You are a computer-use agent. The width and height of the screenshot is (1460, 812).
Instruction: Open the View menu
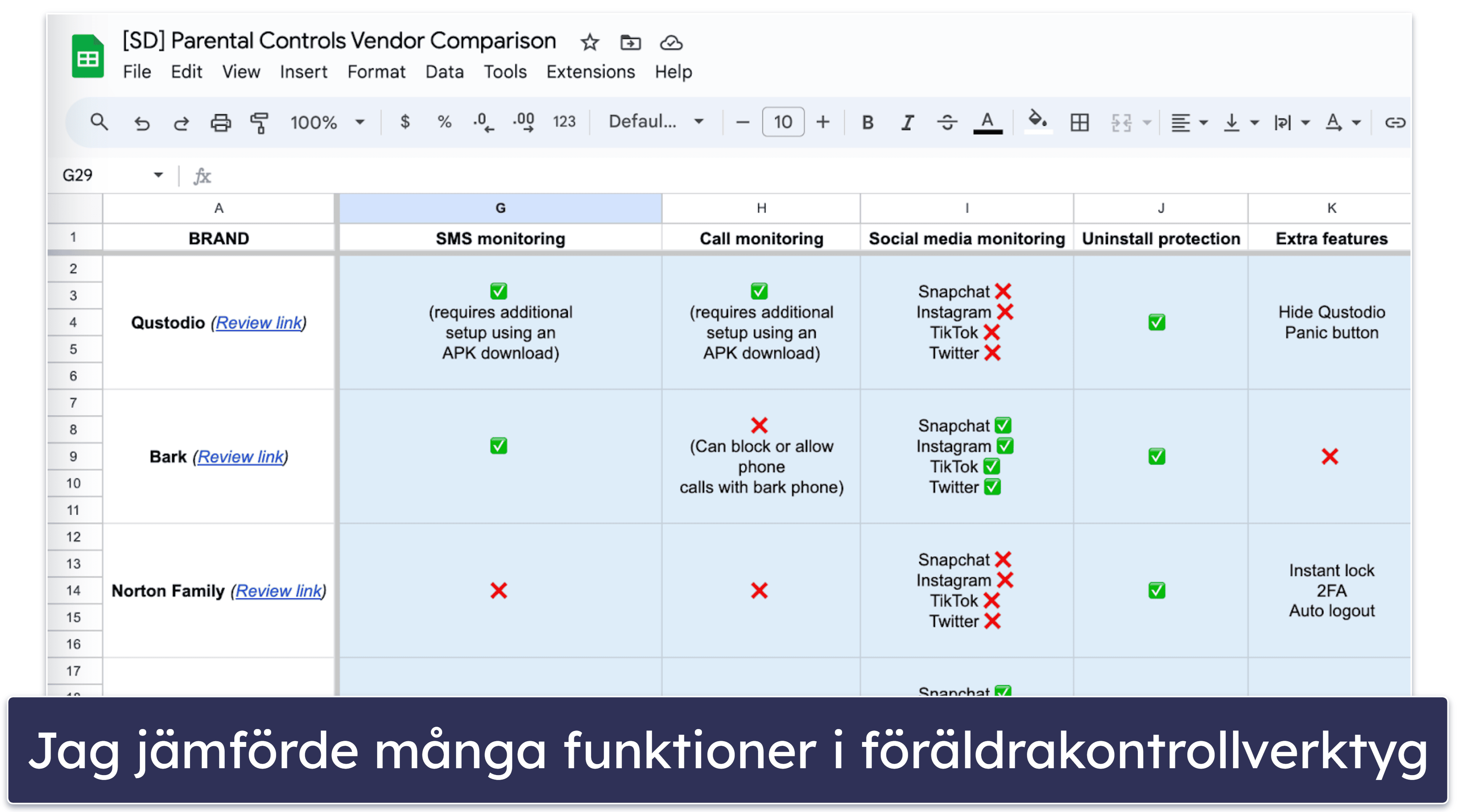(x=241, y=72)
